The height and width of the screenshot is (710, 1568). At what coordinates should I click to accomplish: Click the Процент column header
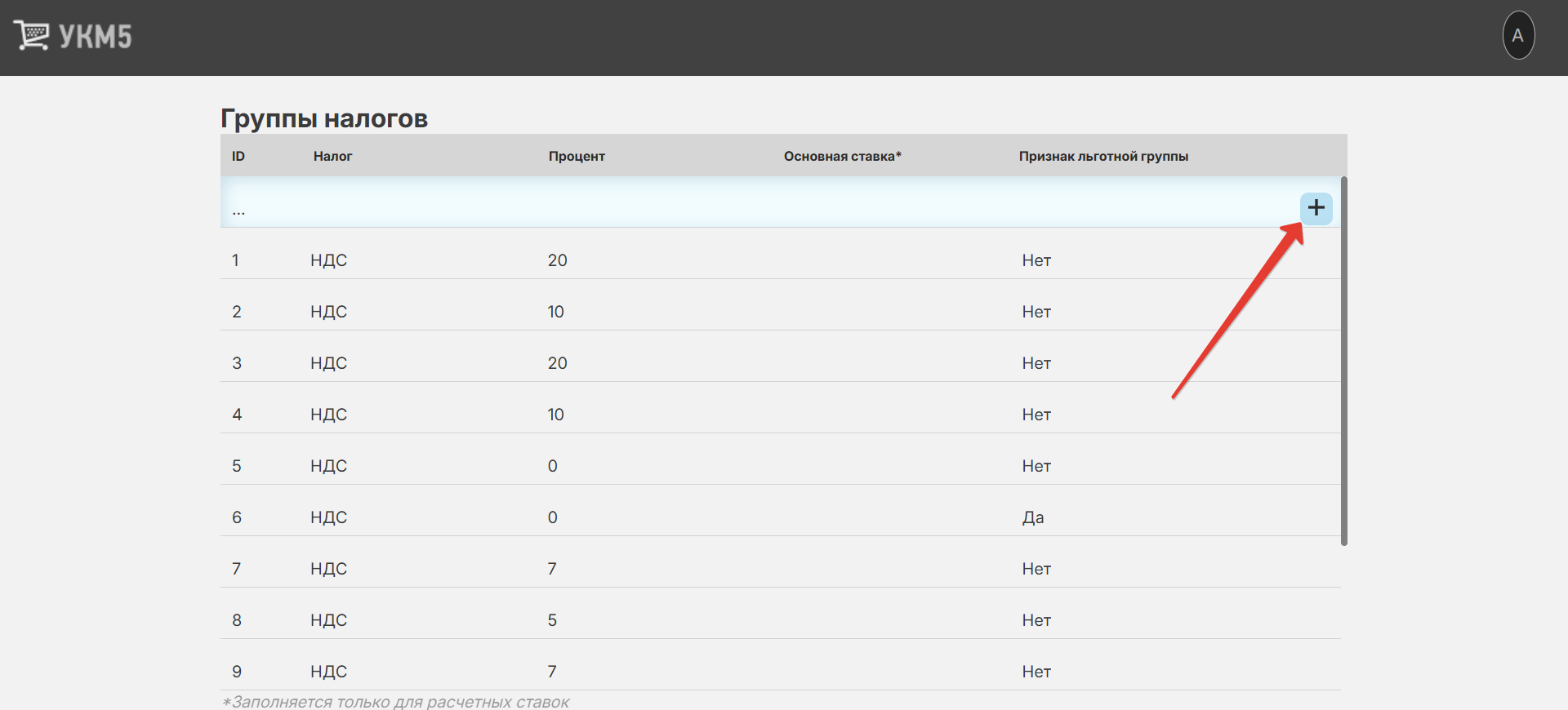tap(577, 156)
